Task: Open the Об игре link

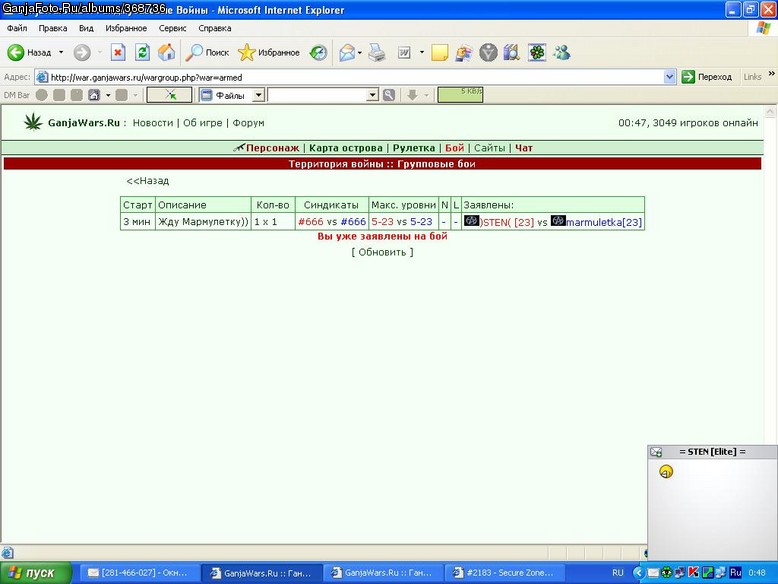Action: (x=202, y=123)
